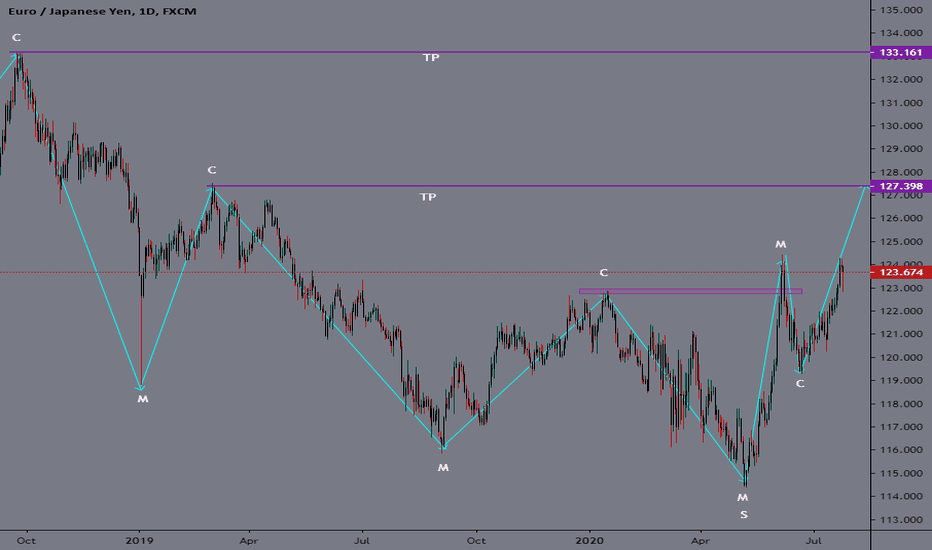
Task: Click the red dotted current price line
Action: [434, 272]
